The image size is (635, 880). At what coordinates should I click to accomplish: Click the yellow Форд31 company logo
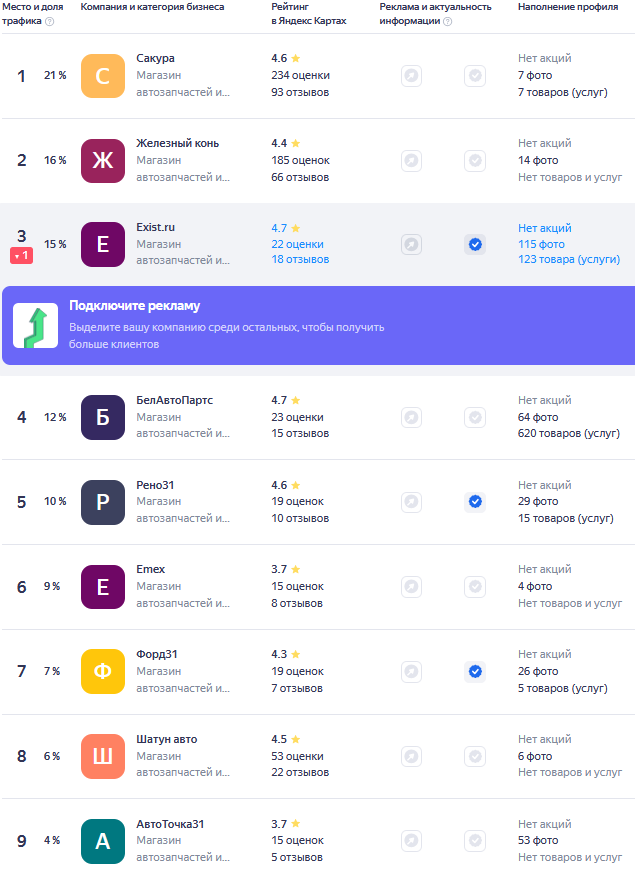click(103, 671)
